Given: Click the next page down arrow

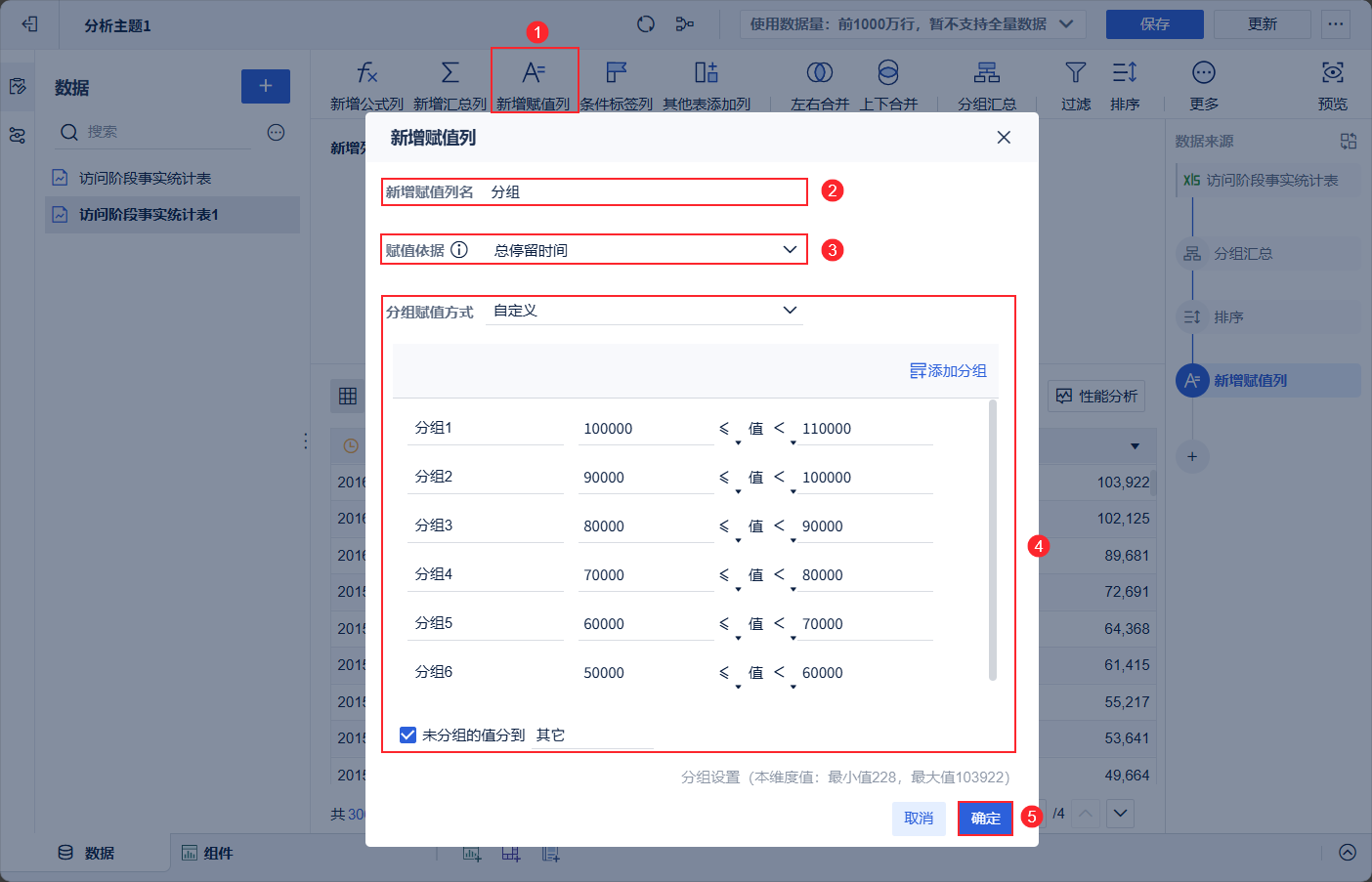Looking at the screenshot, I should (1121, 813).
